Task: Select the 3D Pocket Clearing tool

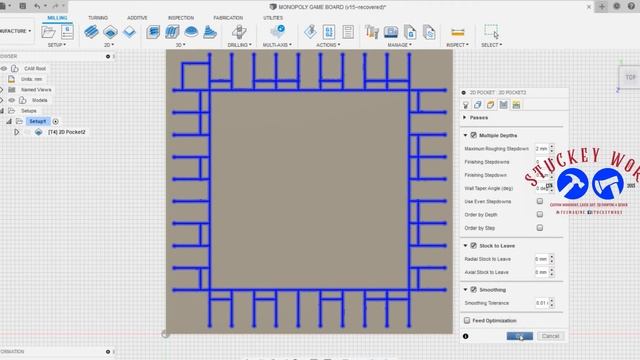Action: [x=172, y=31]
